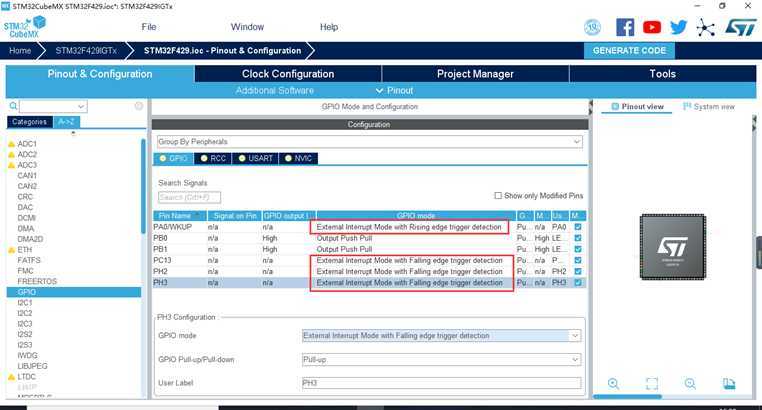Select the GPIO configuration tab

click(x=173, y=158)
